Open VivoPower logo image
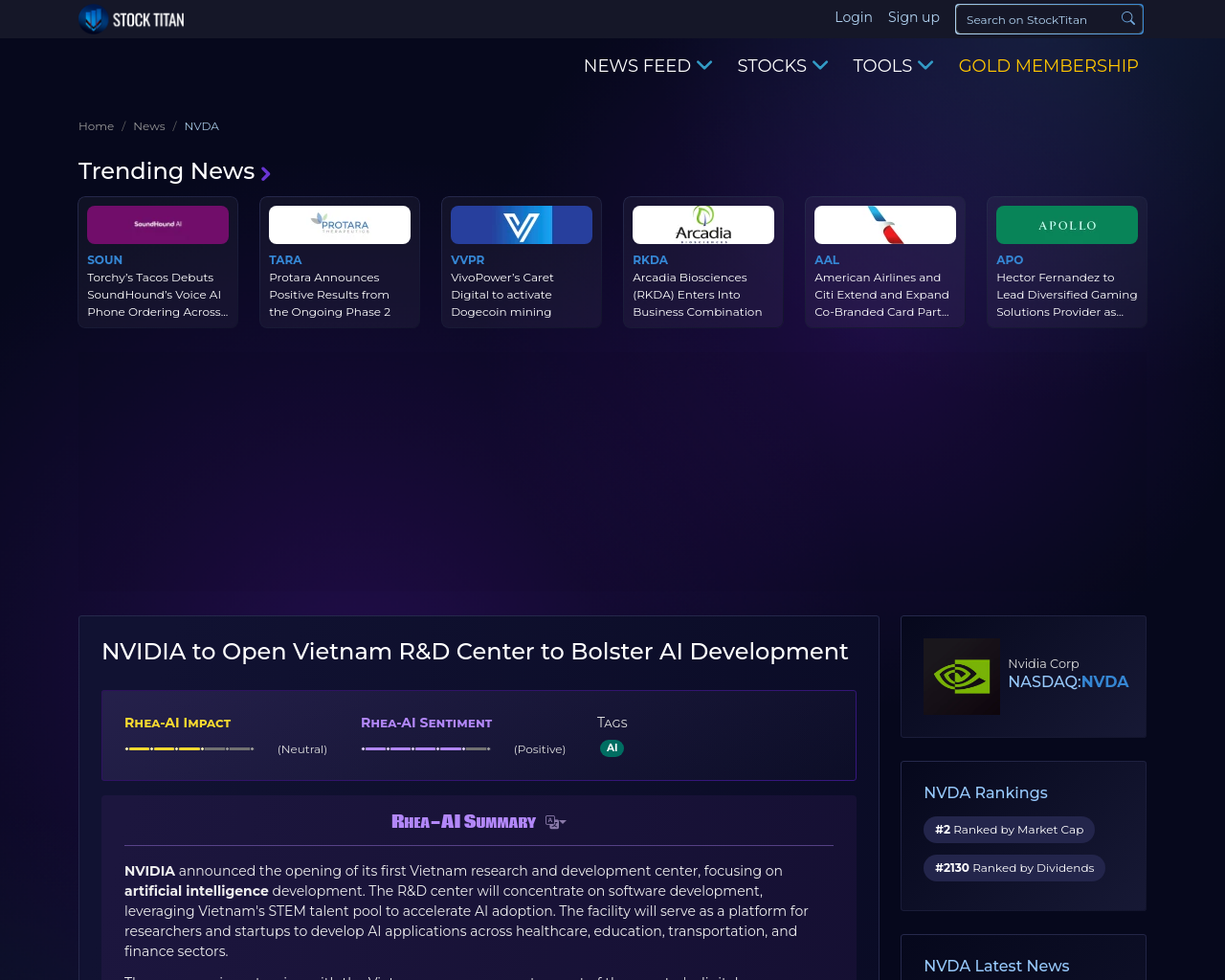 522,225
